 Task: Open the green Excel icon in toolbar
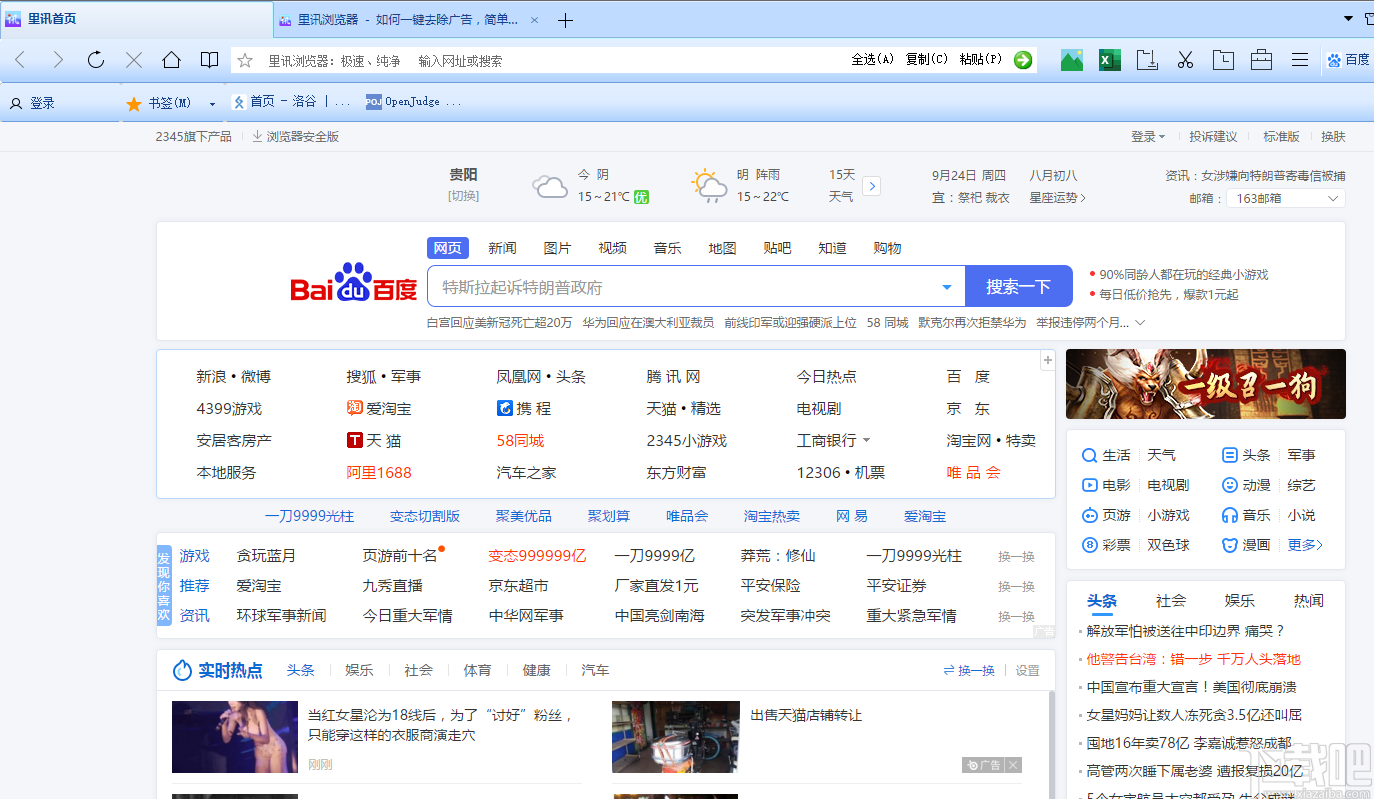(1110, 60)
